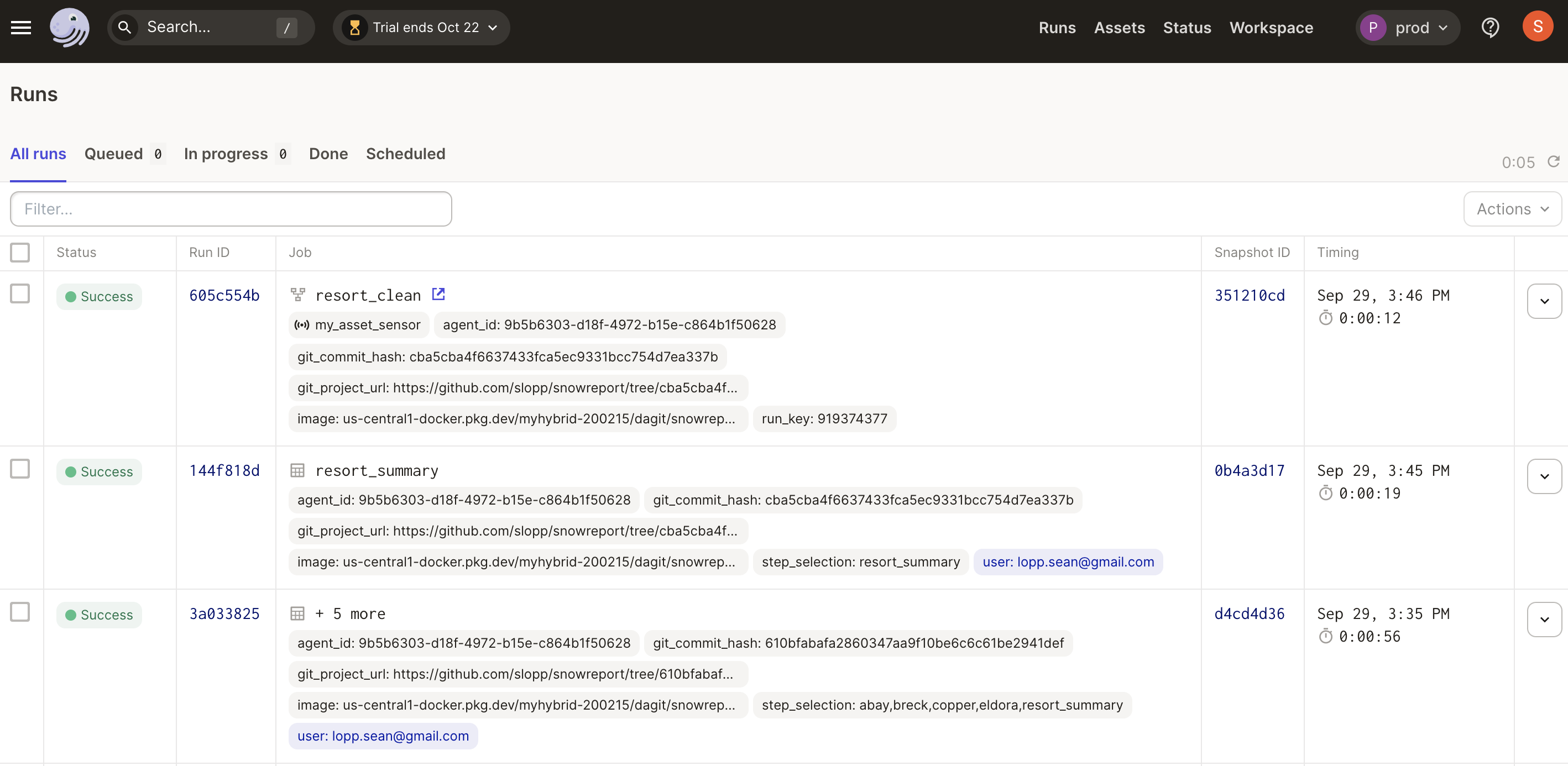Open resort_clean job external link icon
1568x766 pixels.
(x=438, y=295)
